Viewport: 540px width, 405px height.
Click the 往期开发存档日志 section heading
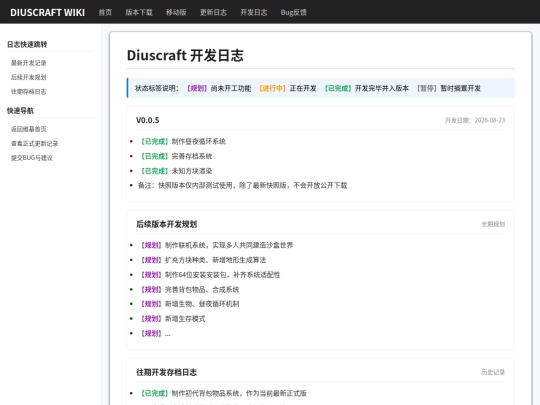click(x=166, y=372)
